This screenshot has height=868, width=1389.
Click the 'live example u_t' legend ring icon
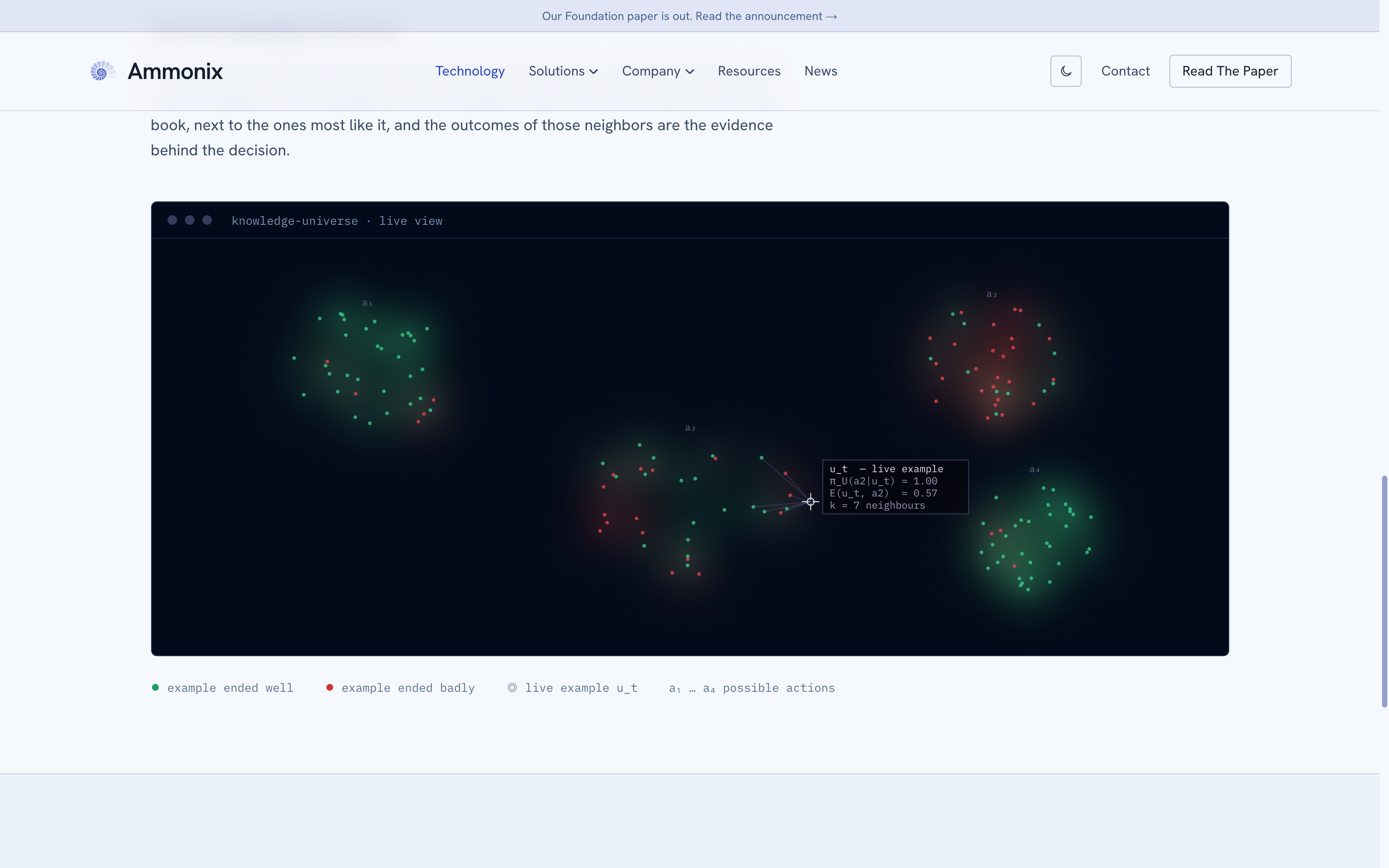(x=512, y=687)
